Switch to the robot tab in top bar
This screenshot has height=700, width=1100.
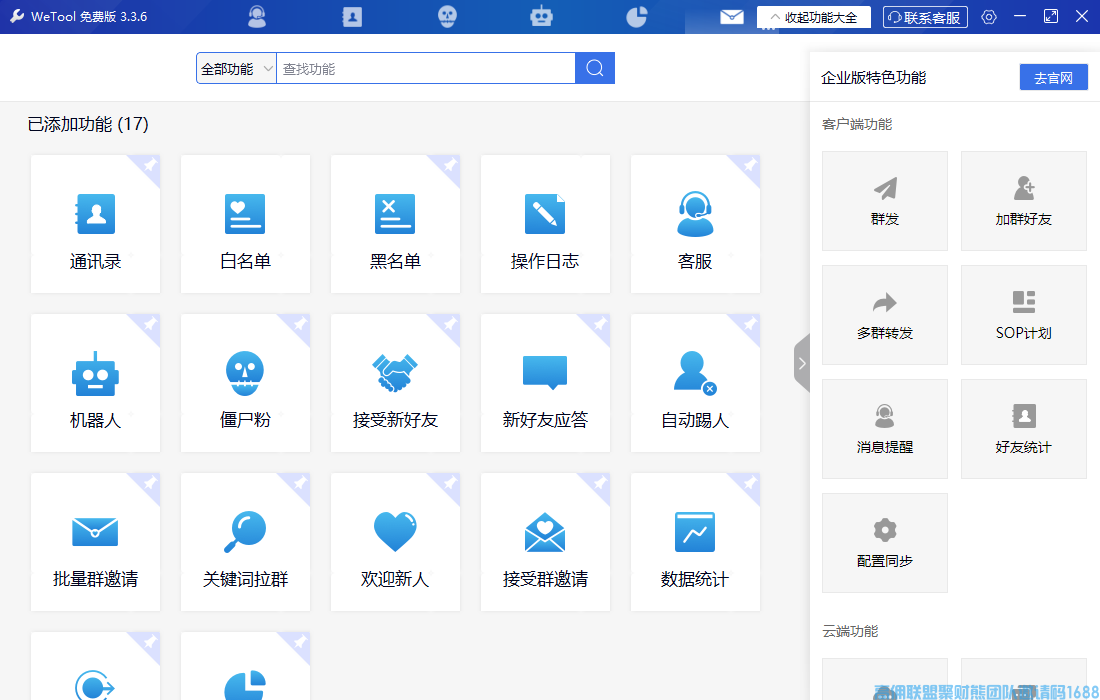[x=541, y=17]
